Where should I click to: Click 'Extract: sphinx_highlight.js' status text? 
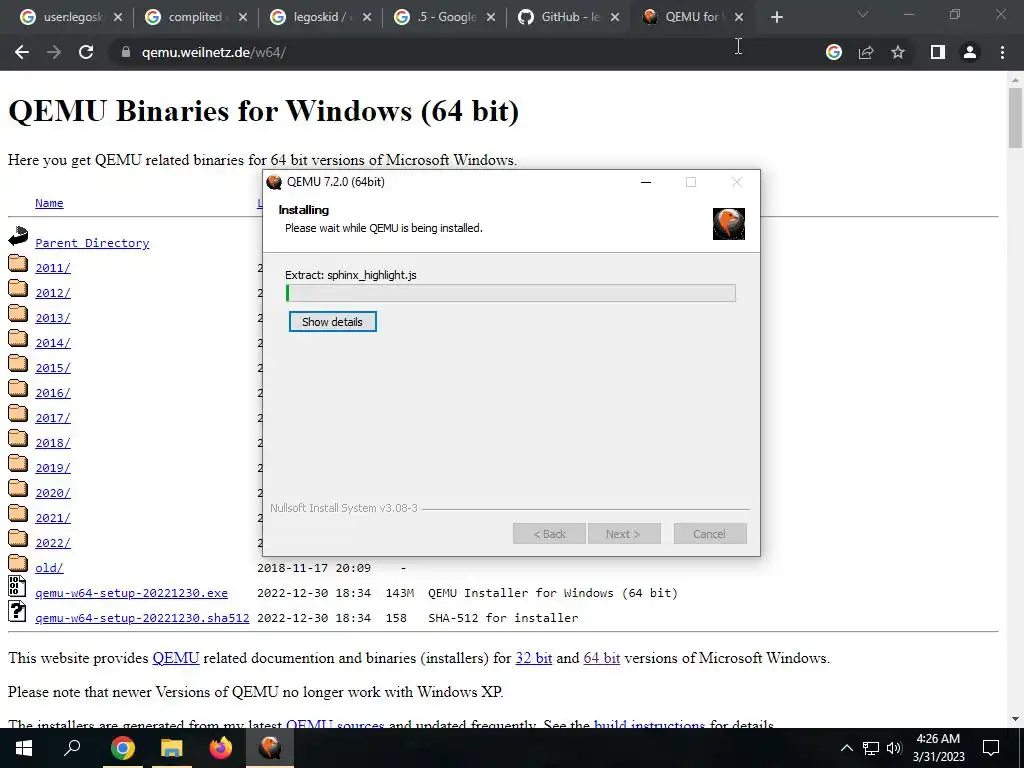[x=351, y=275]
